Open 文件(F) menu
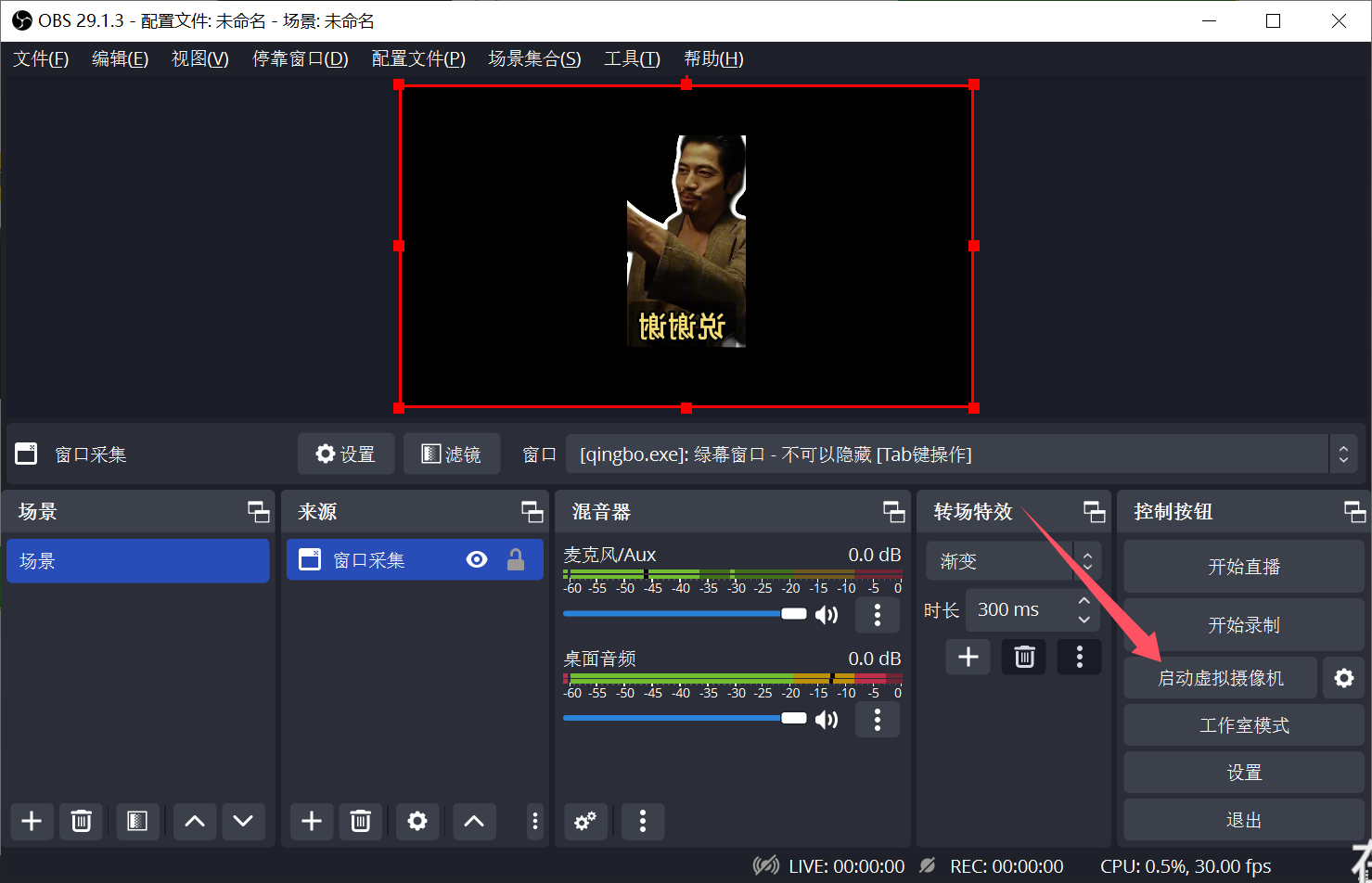 [41, 59]
